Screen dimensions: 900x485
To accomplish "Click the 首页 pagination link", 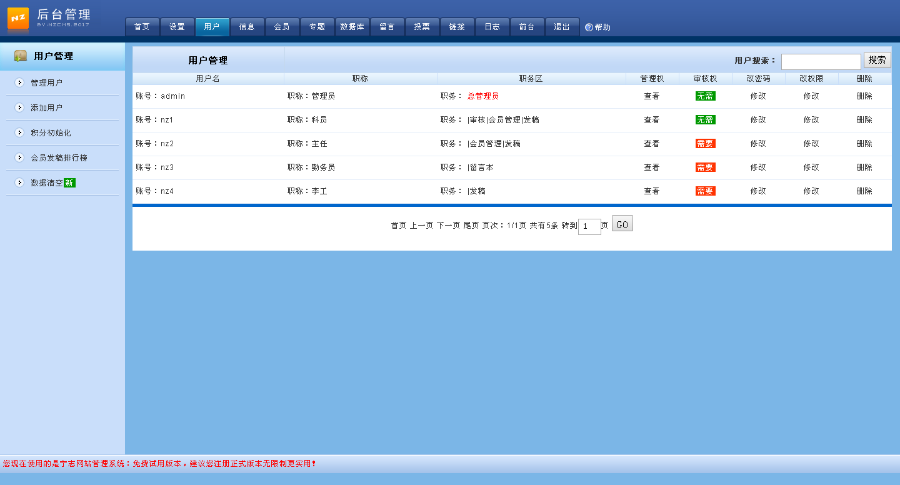I will 398,226.
